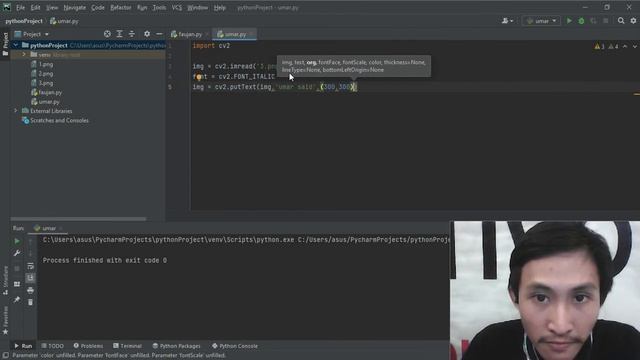This screenshot has height=360, width=640.
Task: Toggle the Structure tool window stripe
Action: [x=5, y=280]
